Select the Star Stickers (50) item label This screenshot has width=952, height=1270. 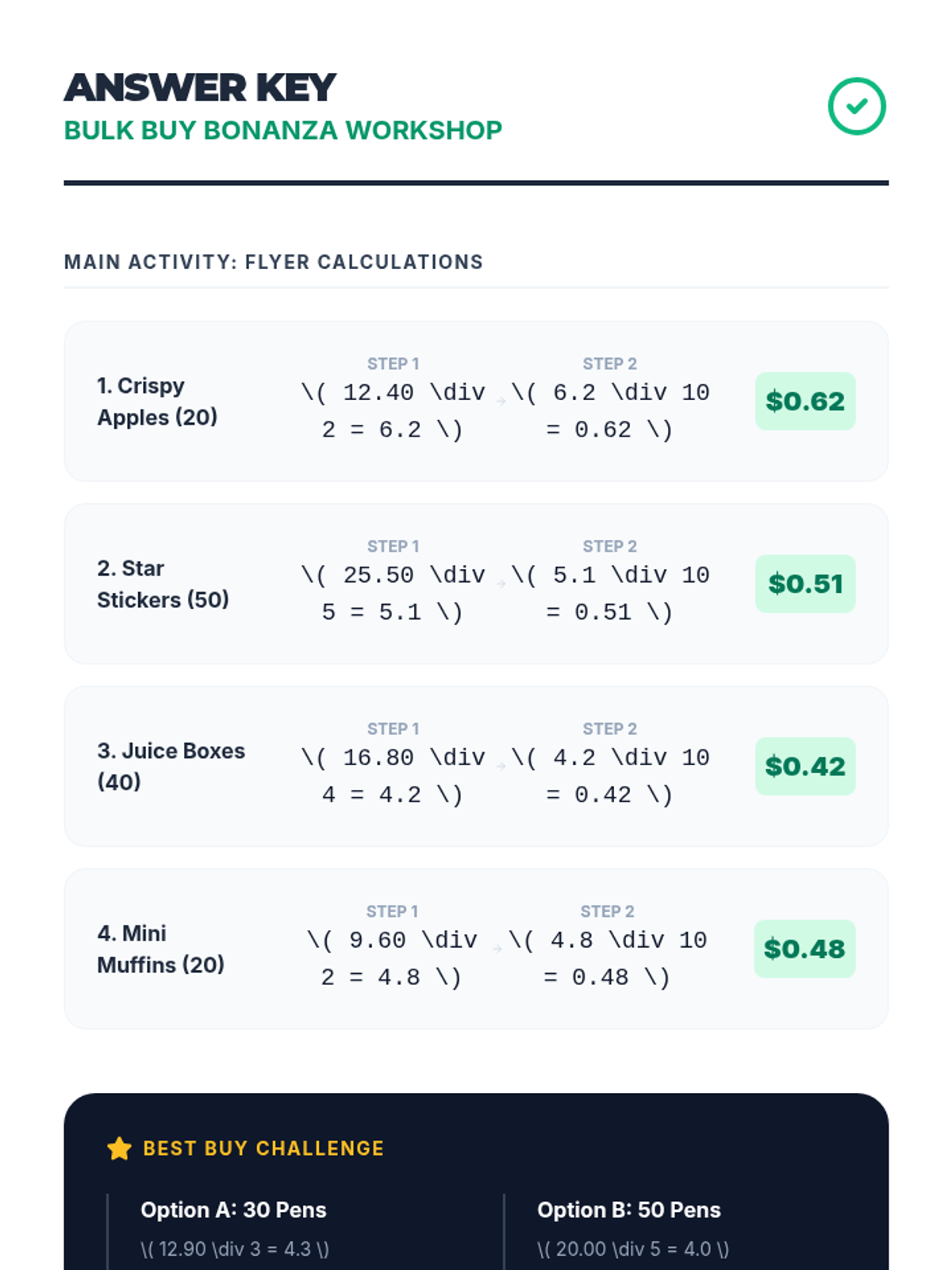coord(163,584)
